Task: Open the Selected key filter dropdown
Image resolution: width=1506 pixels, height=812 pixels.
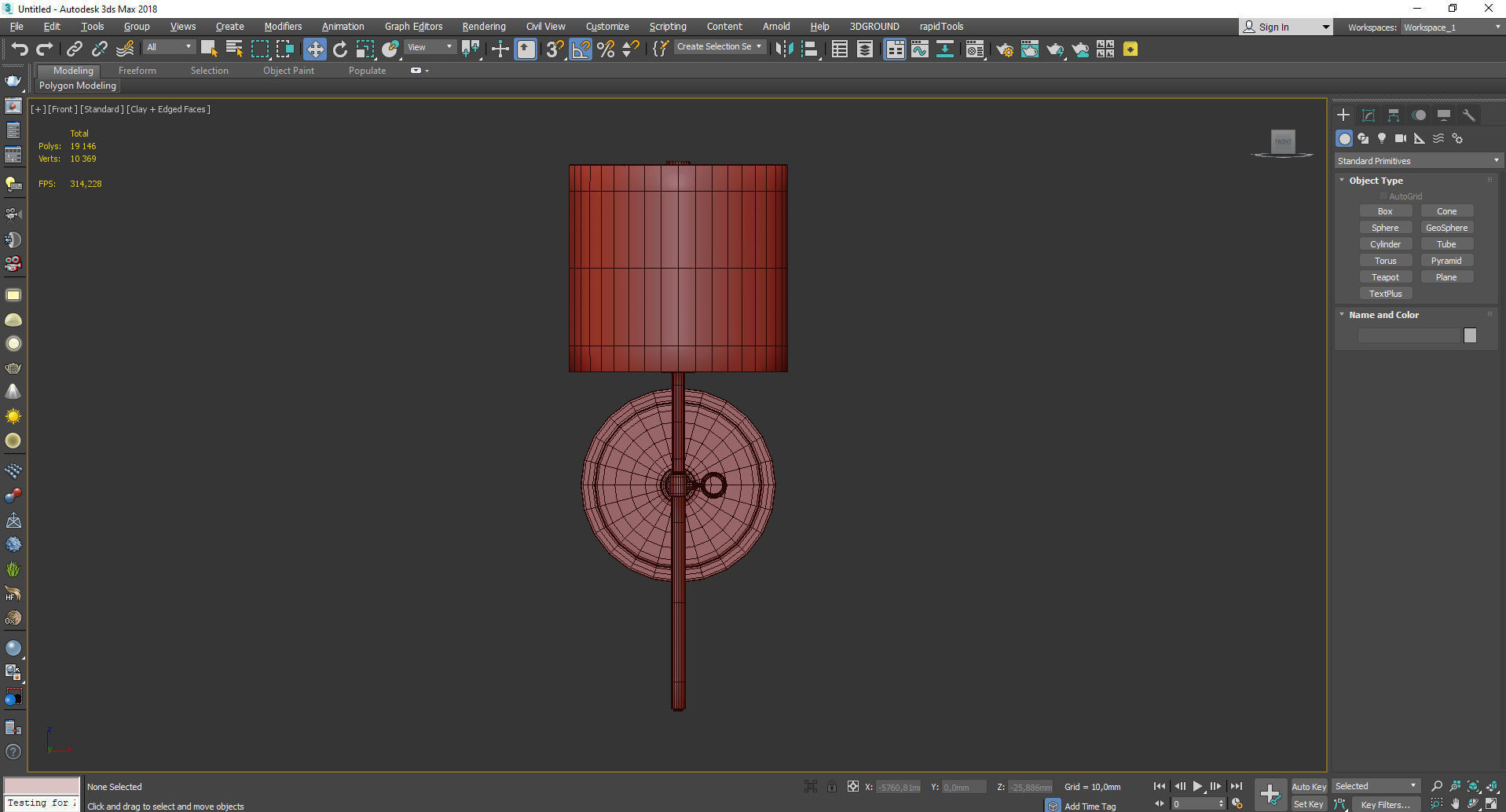Action: pos(1376,786)
